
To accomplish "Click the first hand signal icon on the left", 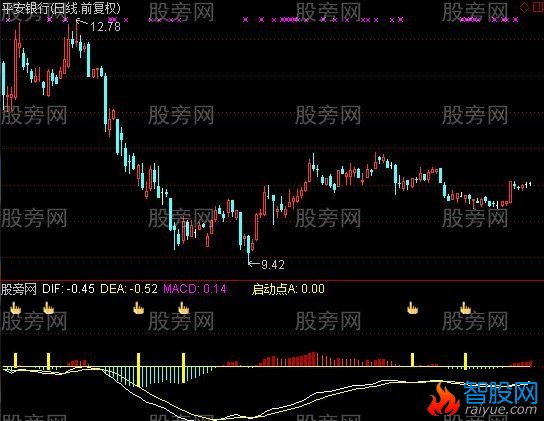I will click(15, 308).
